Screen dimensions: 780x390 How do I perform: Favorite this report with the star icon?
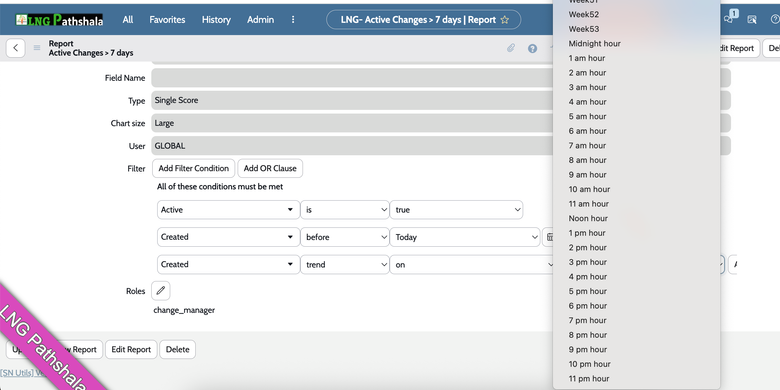pos(504,20)
